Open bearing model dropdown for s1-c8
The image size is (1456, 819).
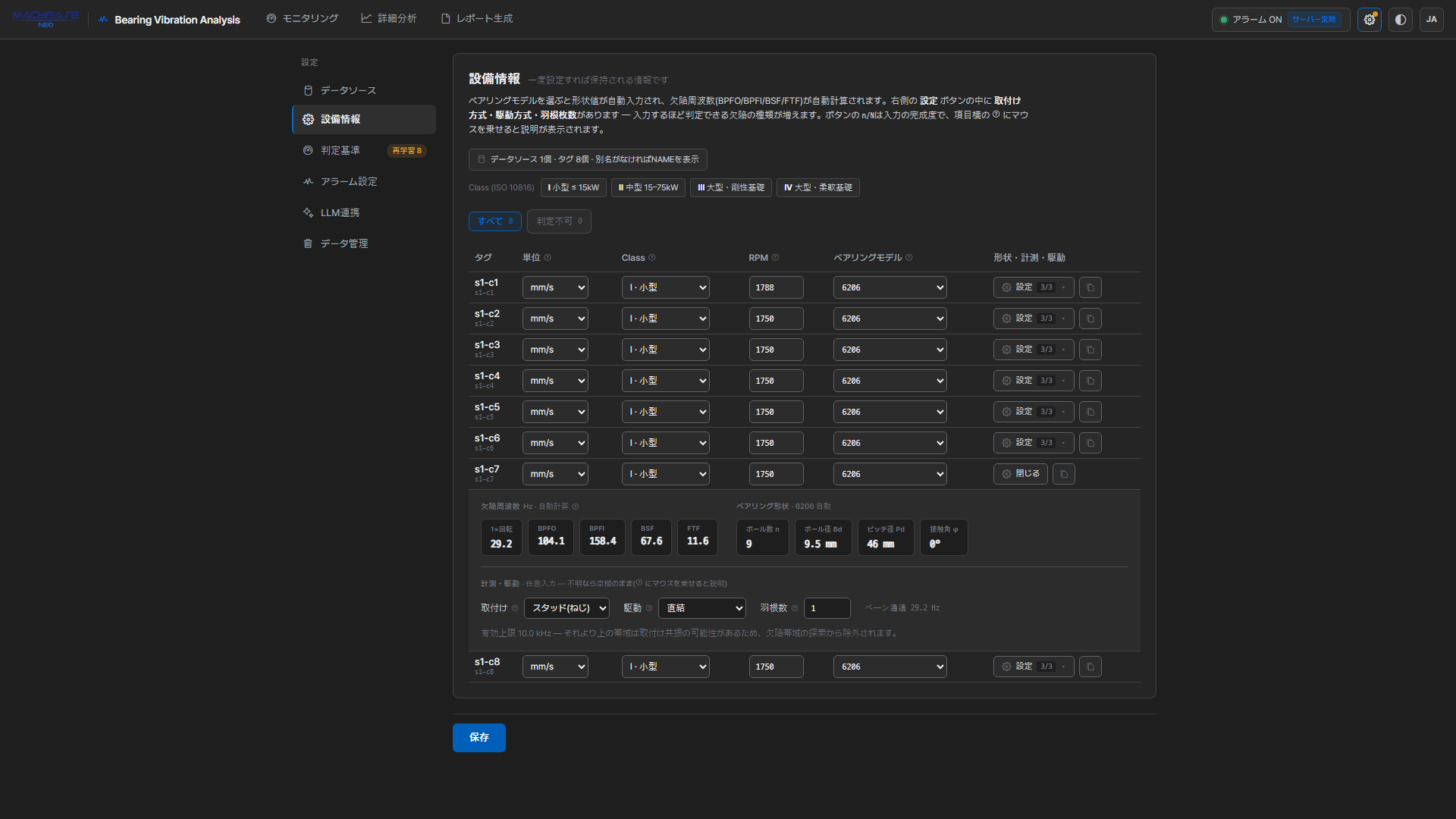coord(890,667)
